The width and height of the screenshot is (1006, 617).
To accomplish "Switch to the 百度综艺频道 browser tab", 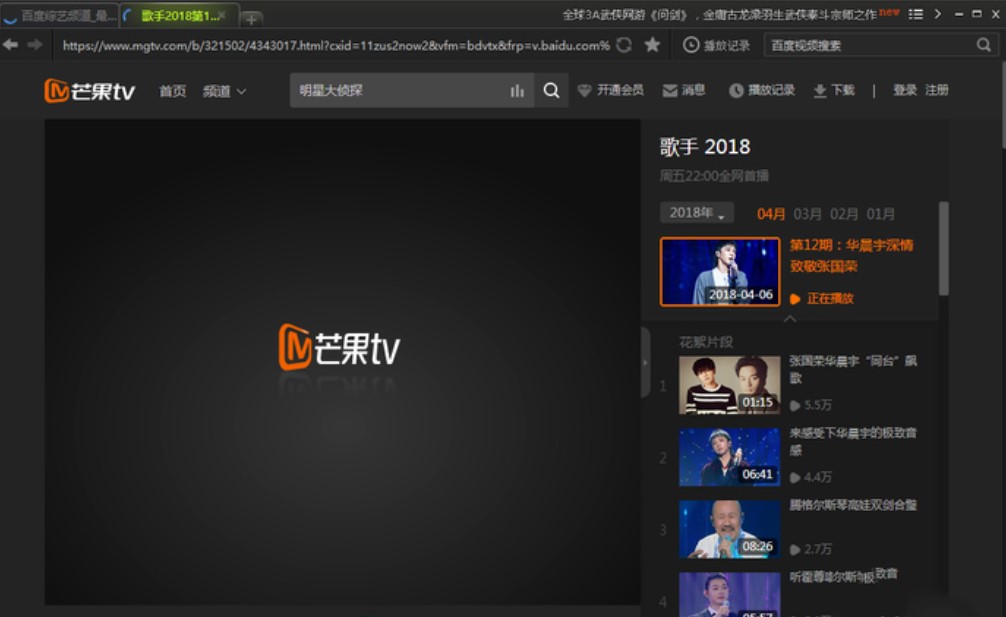I will click(60, 15).
